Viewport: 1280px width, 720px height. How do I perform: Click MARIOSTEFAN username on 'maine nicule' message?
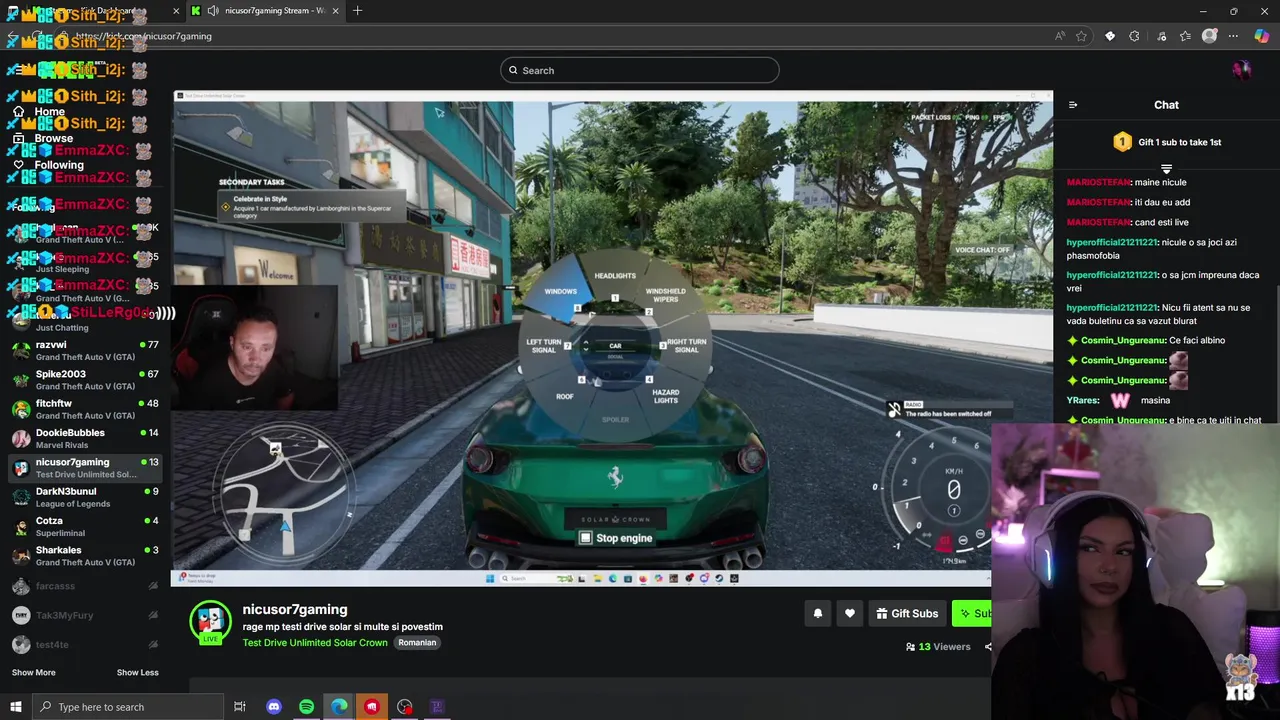(x=1099, y=182)
